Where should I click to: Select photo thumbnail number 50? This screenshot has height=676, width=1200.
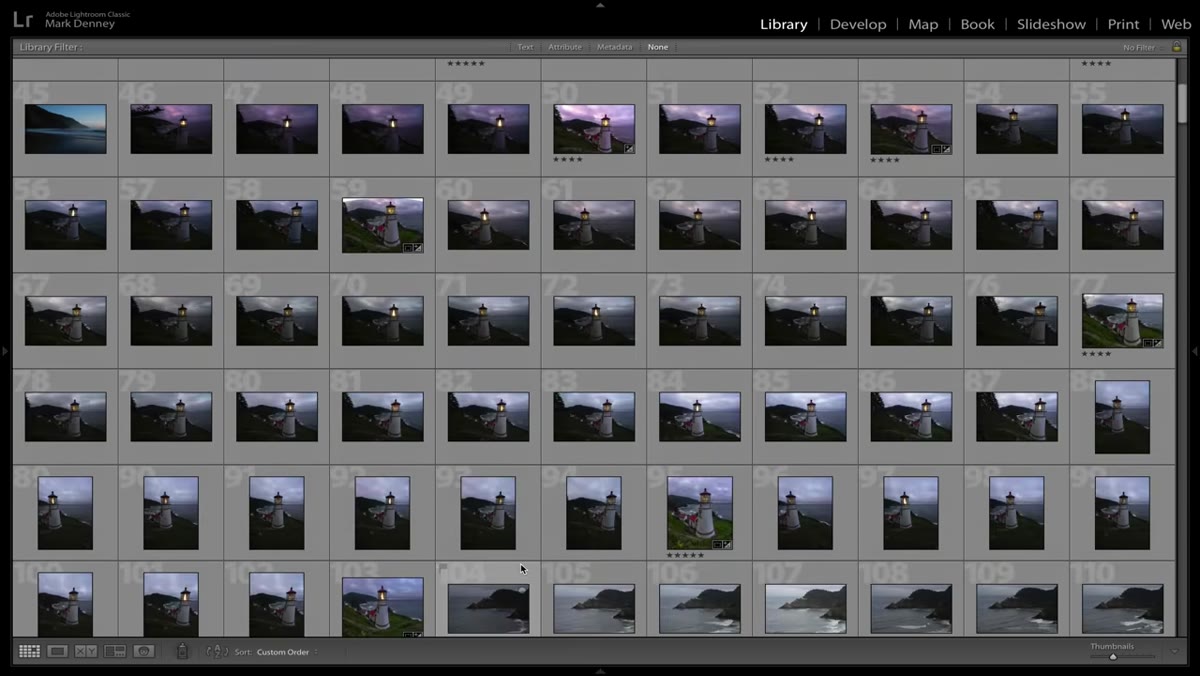click(x=594, y=129)
